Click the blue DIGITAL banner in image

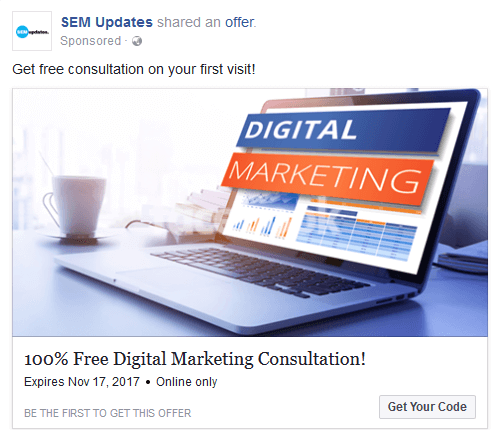point(342,129)
